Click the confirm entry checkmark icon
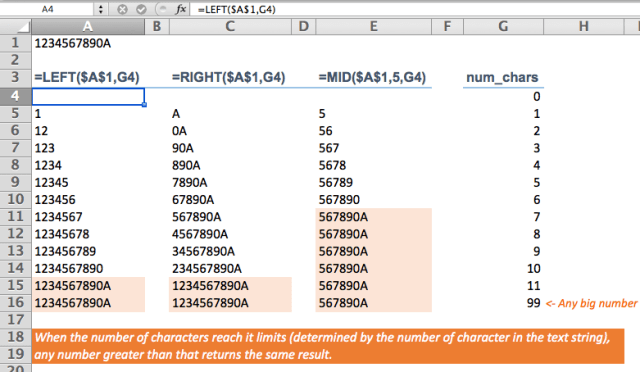 [x=141, y=9]
